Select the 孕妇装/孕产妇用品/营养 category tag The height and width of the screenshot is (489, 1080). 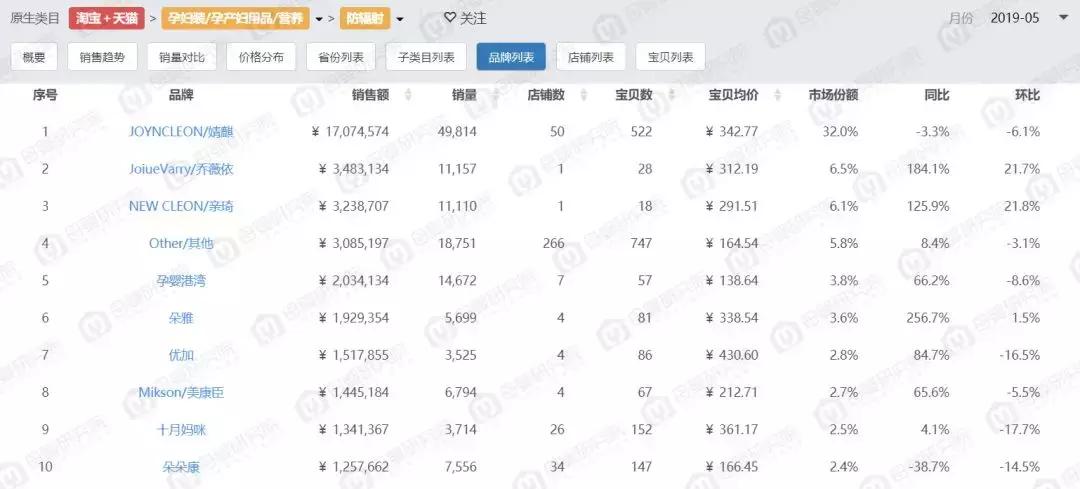(236, 19)
